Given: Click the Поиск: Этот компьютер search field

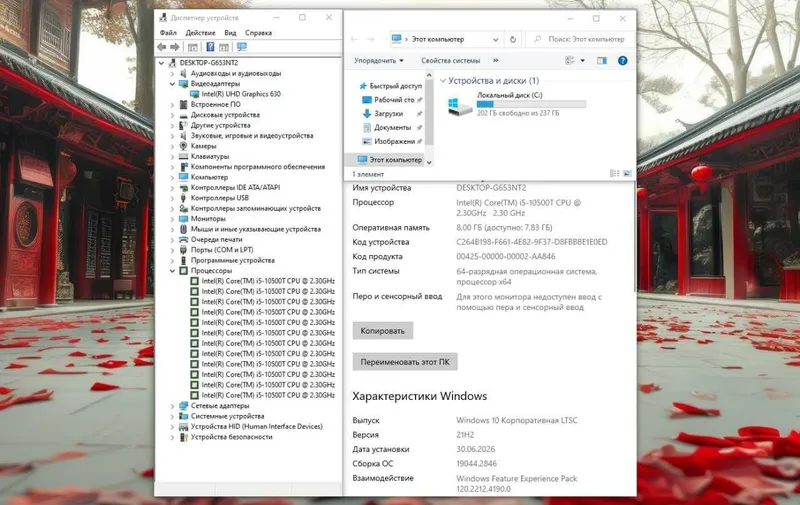Looking at the screenshot, I should click(x=581, y=39).
